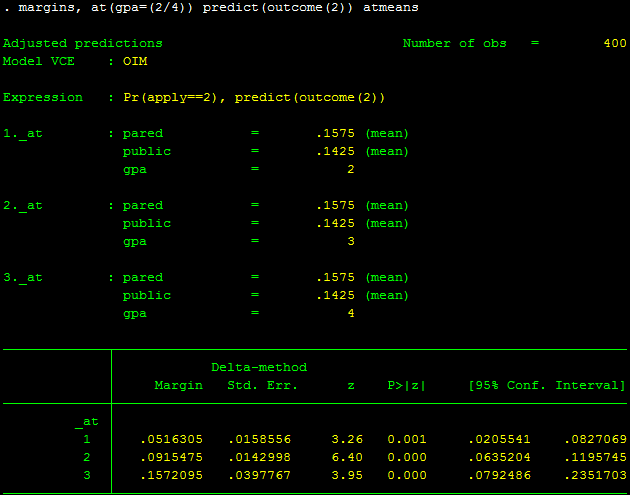Select the 'Adjusted predictions' title text
This screenshot has height=495, width=630.
click(x=82, y=44)
